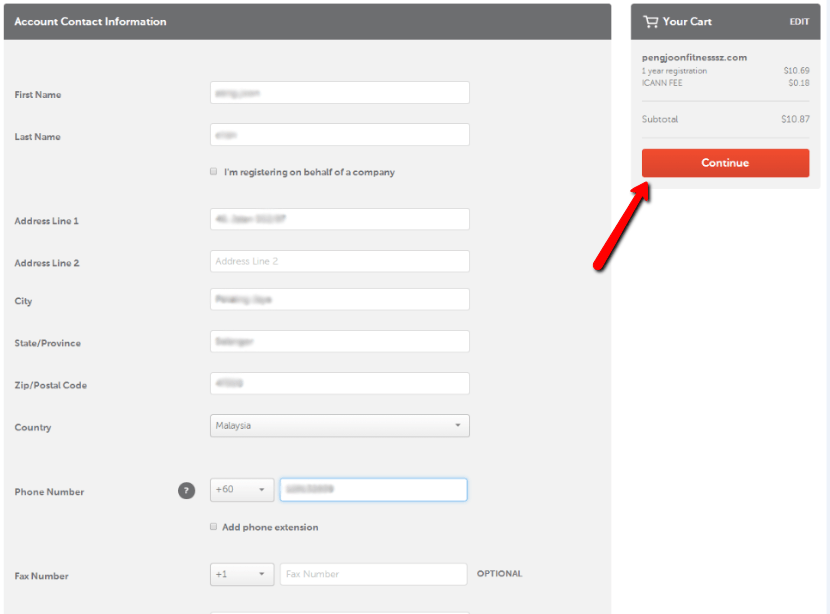Image resolution: width=830 pixels, height=614 pixels.
Task: Click into the First Name field
Action: 339,93
